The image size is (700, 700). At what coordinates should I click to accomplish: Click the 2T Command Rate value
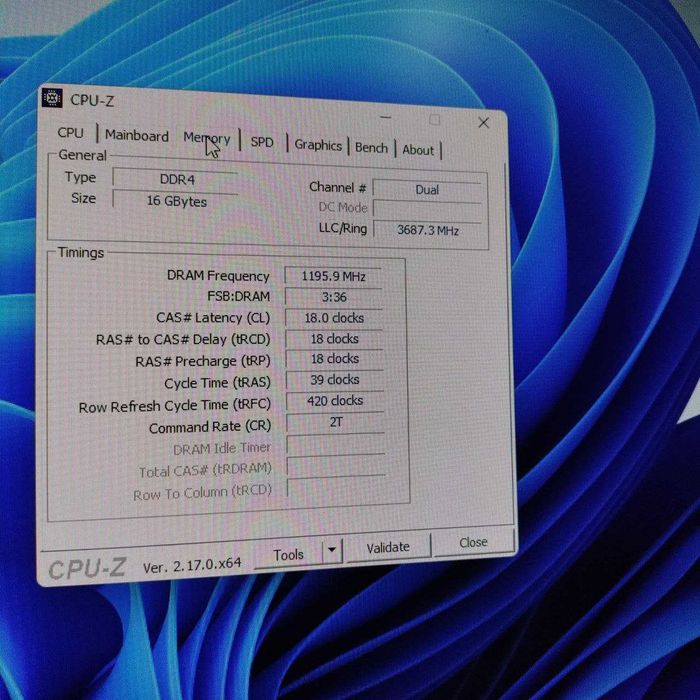[335, 422]
